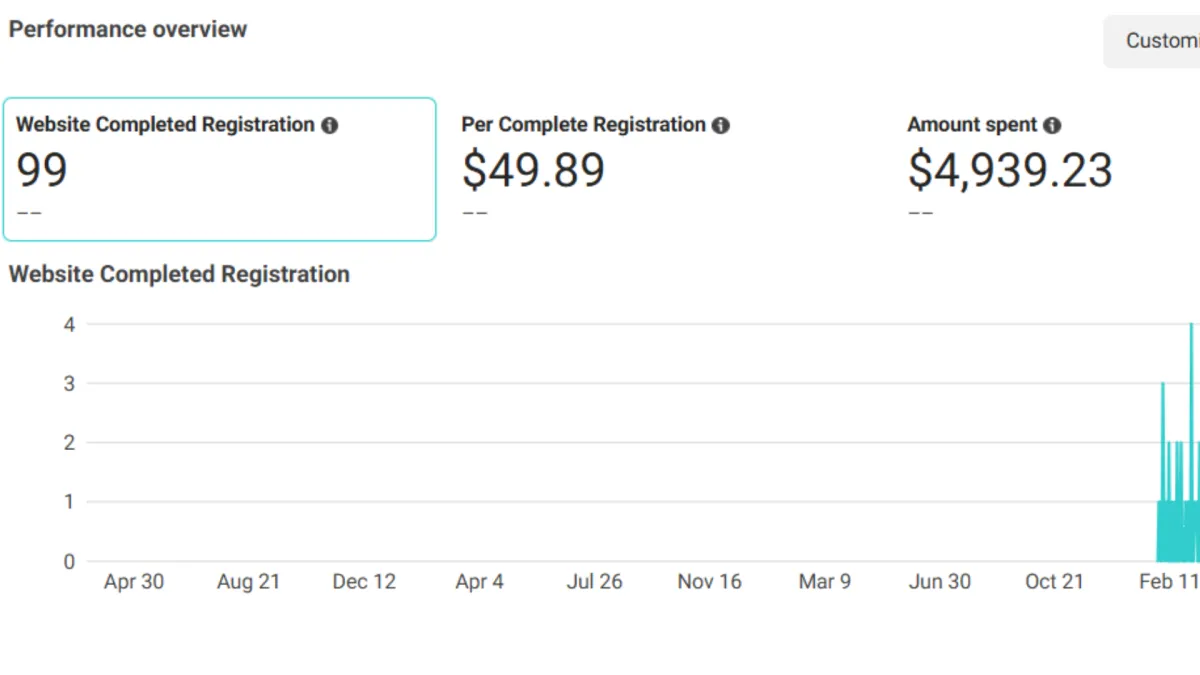
Task: Click the Feb 11 date label on axis
Action: [x=1168, y=582]
